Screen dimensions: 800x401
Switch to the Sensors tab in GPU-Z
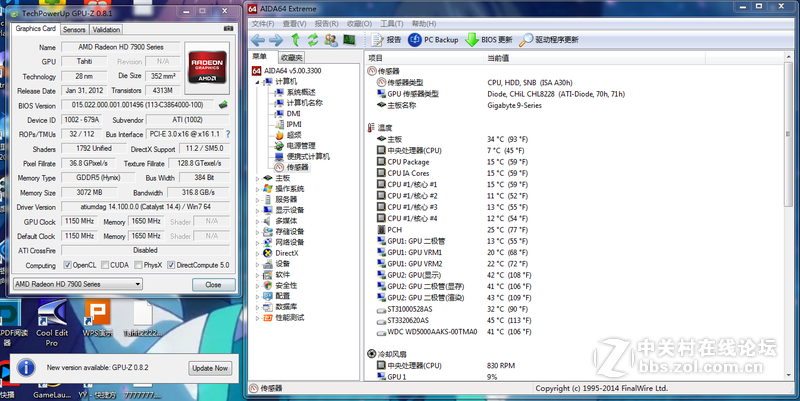[x=74, y=30]
